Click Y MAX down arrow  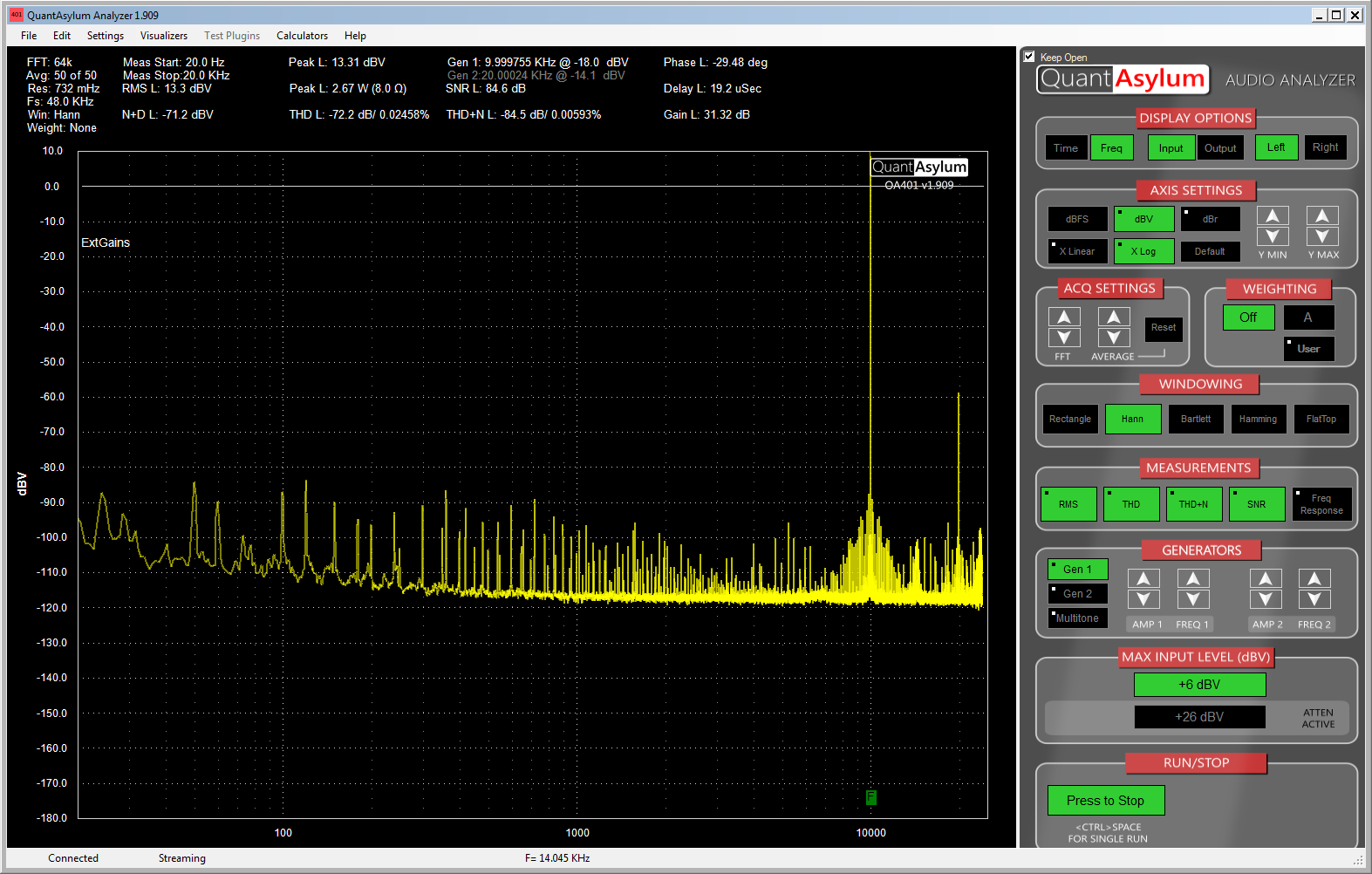tap(1322, 236)
